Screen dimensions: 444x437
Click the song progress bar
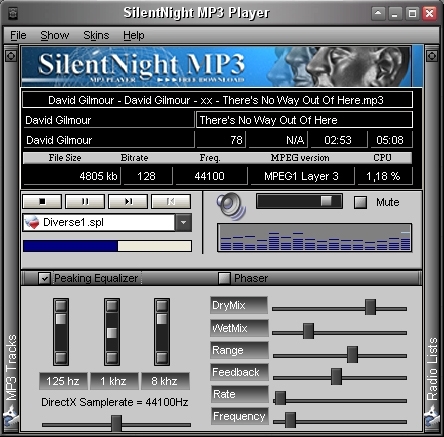point(107,246)
